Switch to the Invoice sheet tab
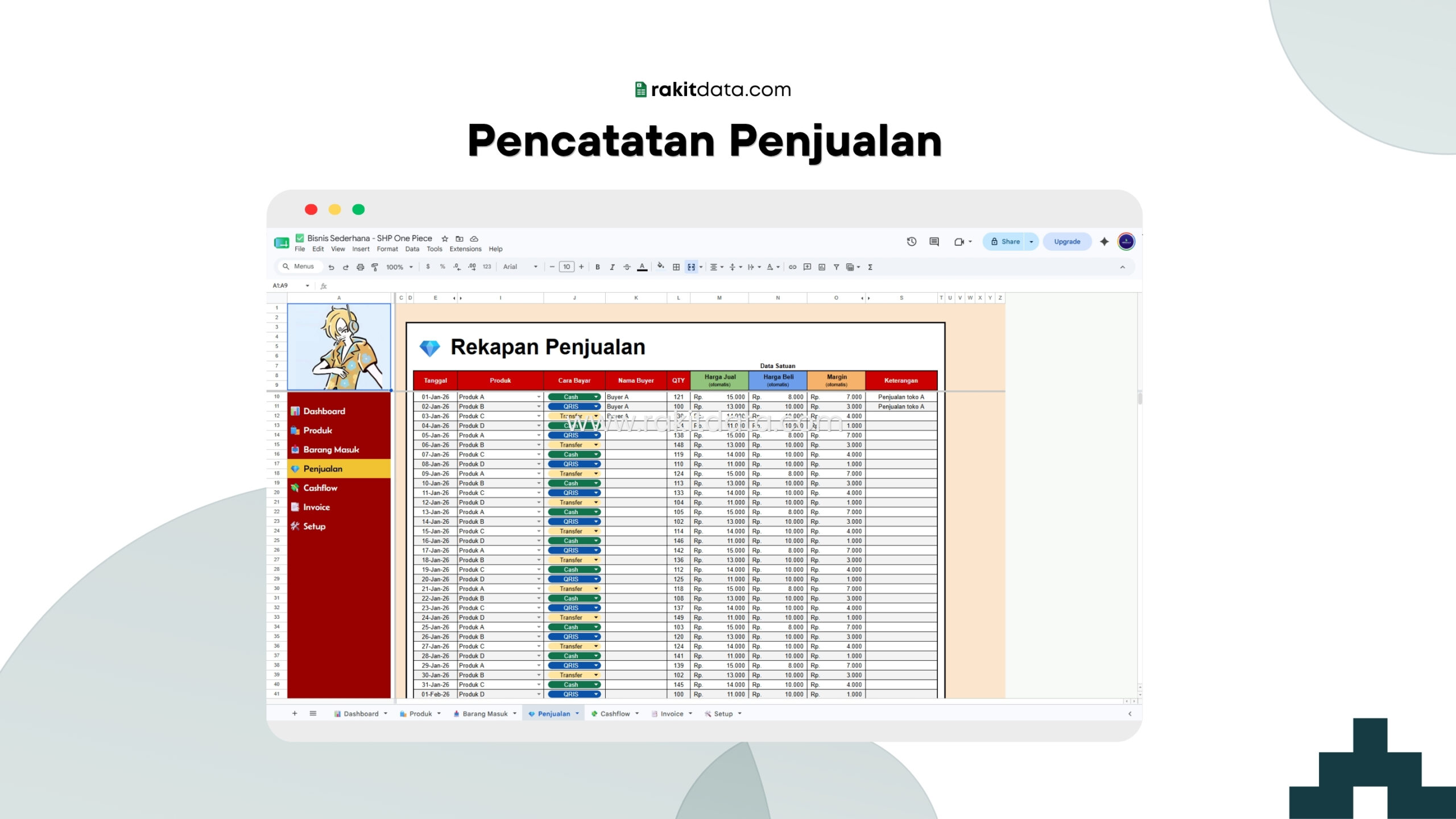 672,714
